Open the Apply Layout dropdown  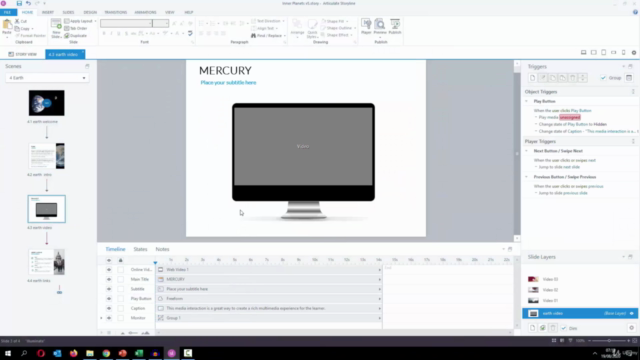click(x=80, y=21)
